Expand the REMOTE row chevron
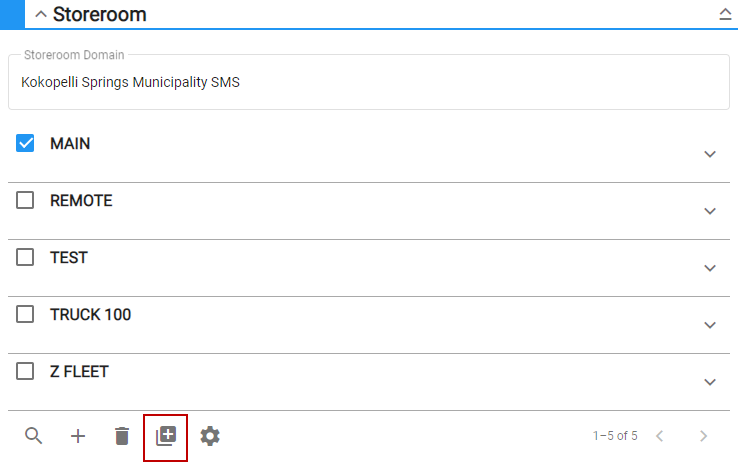The height and width of the screenshot is (469, 738). [710, 211]
